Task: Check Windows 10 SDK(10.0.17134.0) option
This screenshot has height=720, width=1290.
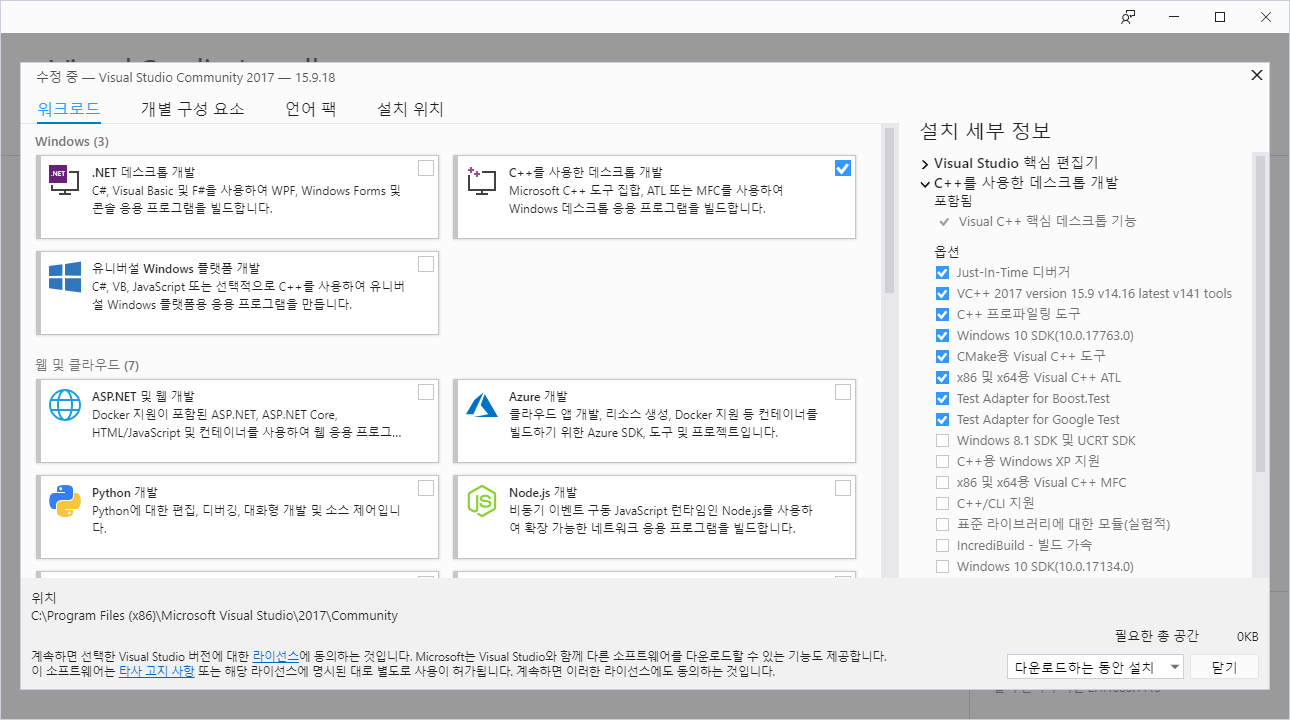Action: [x=942, y=567]
